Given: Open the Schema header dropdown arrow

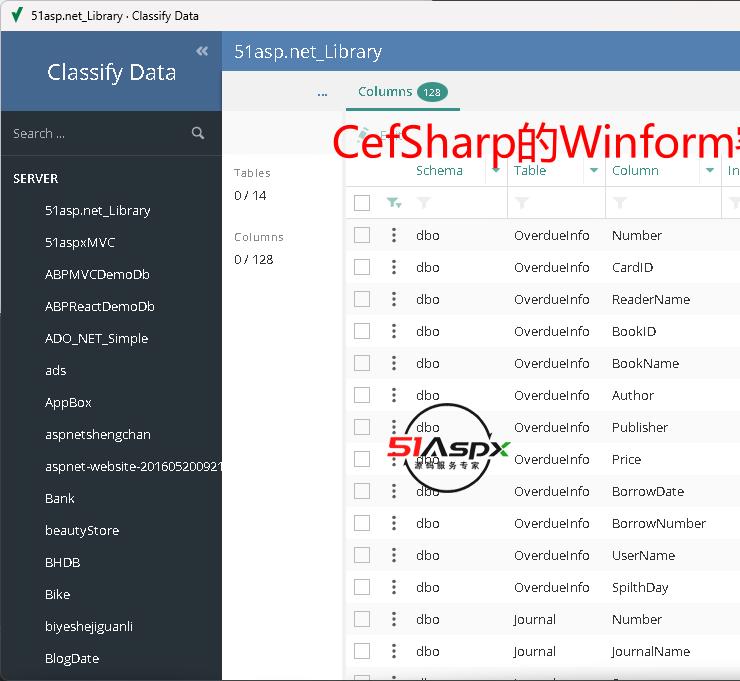Looking at the screenshot, I should [x=496, y=170].
